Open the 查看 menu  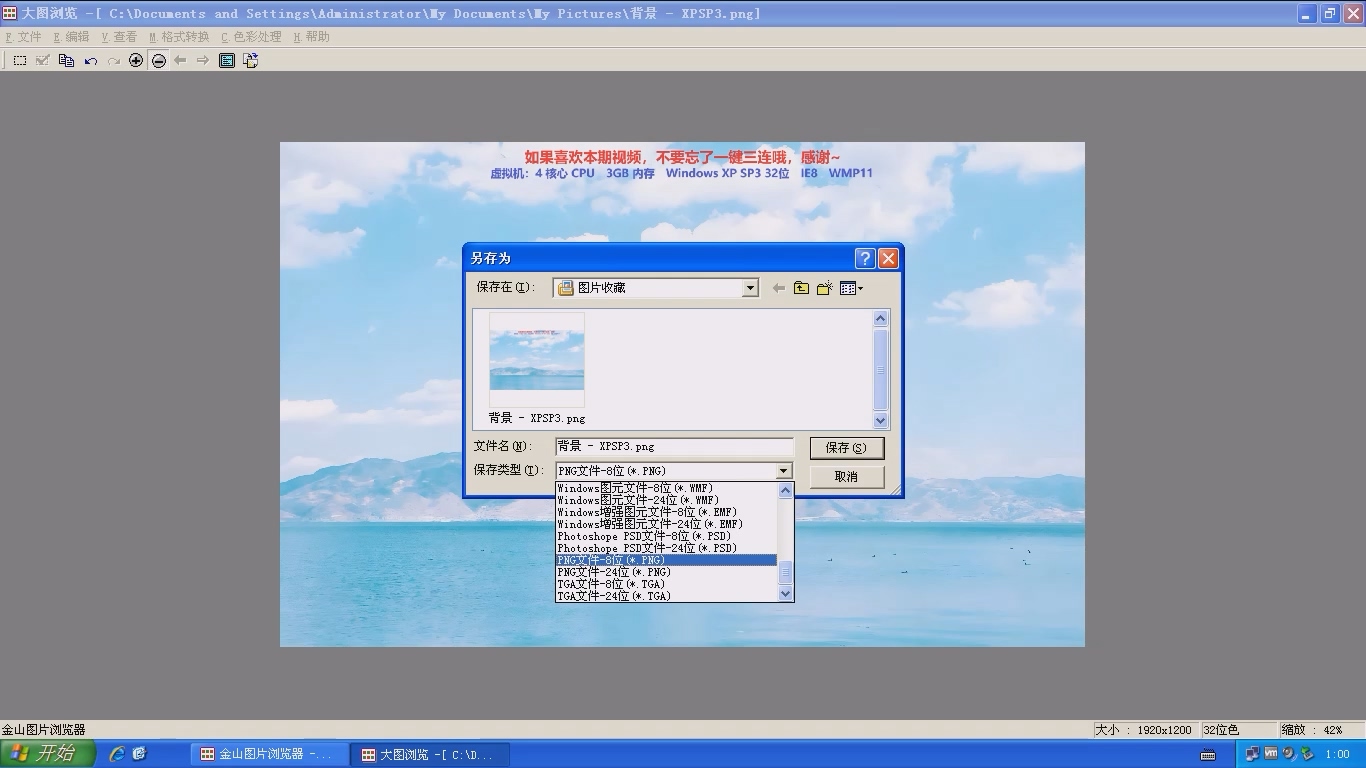119,37
